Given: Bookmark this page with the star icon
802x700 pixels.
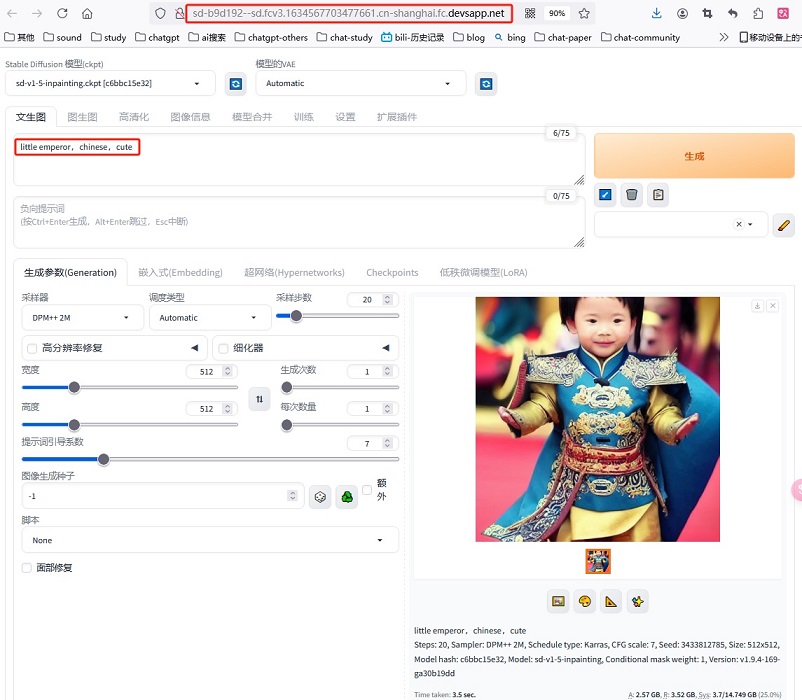Looking at the screenshot, I should (x=584, y=13).
